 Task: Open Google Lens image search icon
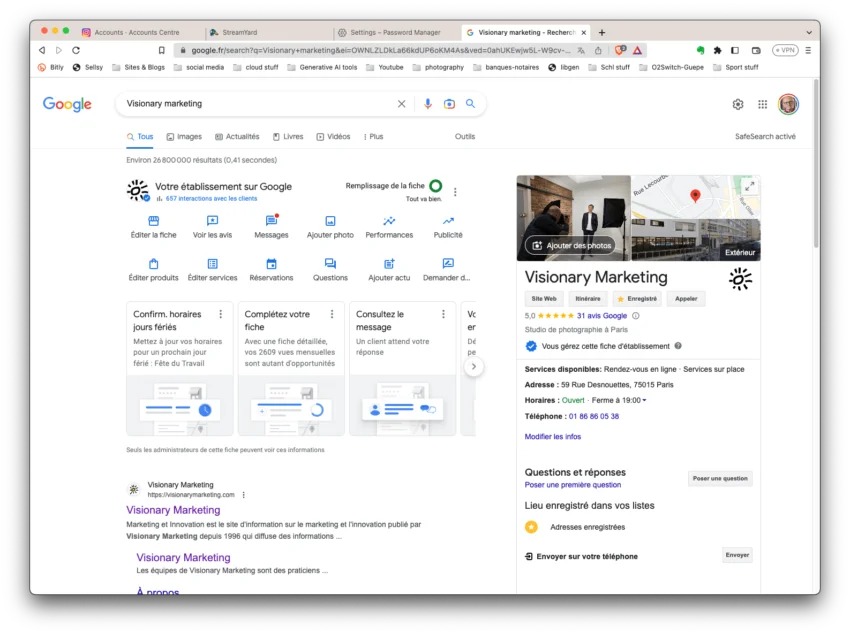click(x=449, y=104)
